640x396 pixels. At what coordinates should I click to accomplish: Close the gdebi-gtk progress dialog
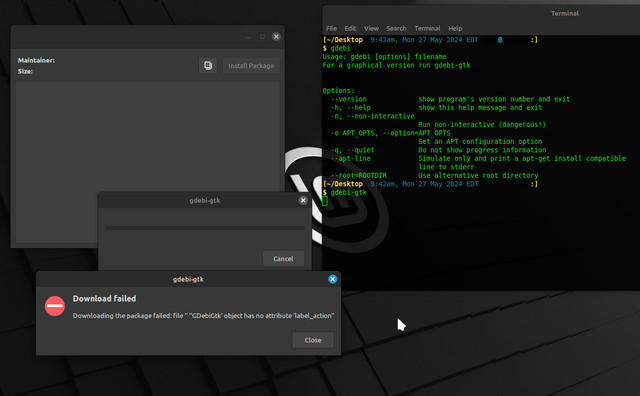[x=303, y=200]
